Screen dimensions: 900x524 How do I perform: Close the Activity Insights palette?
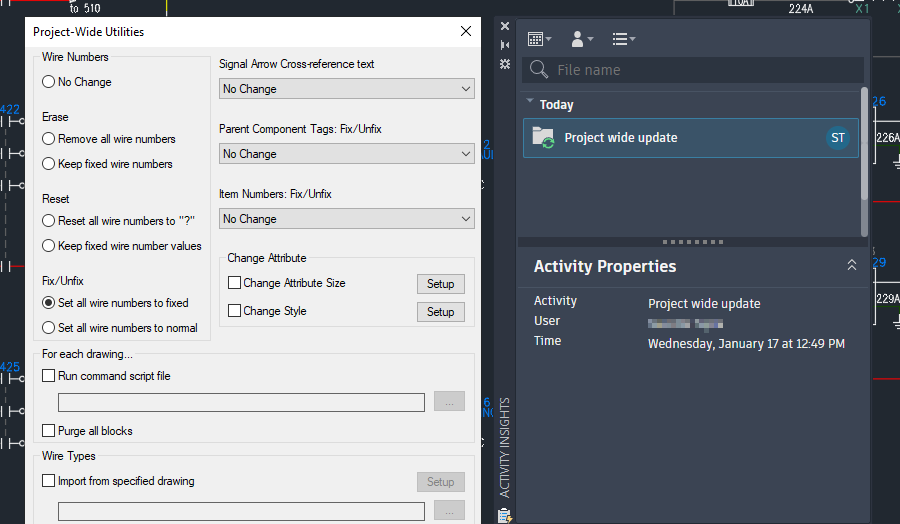(505, 26)
